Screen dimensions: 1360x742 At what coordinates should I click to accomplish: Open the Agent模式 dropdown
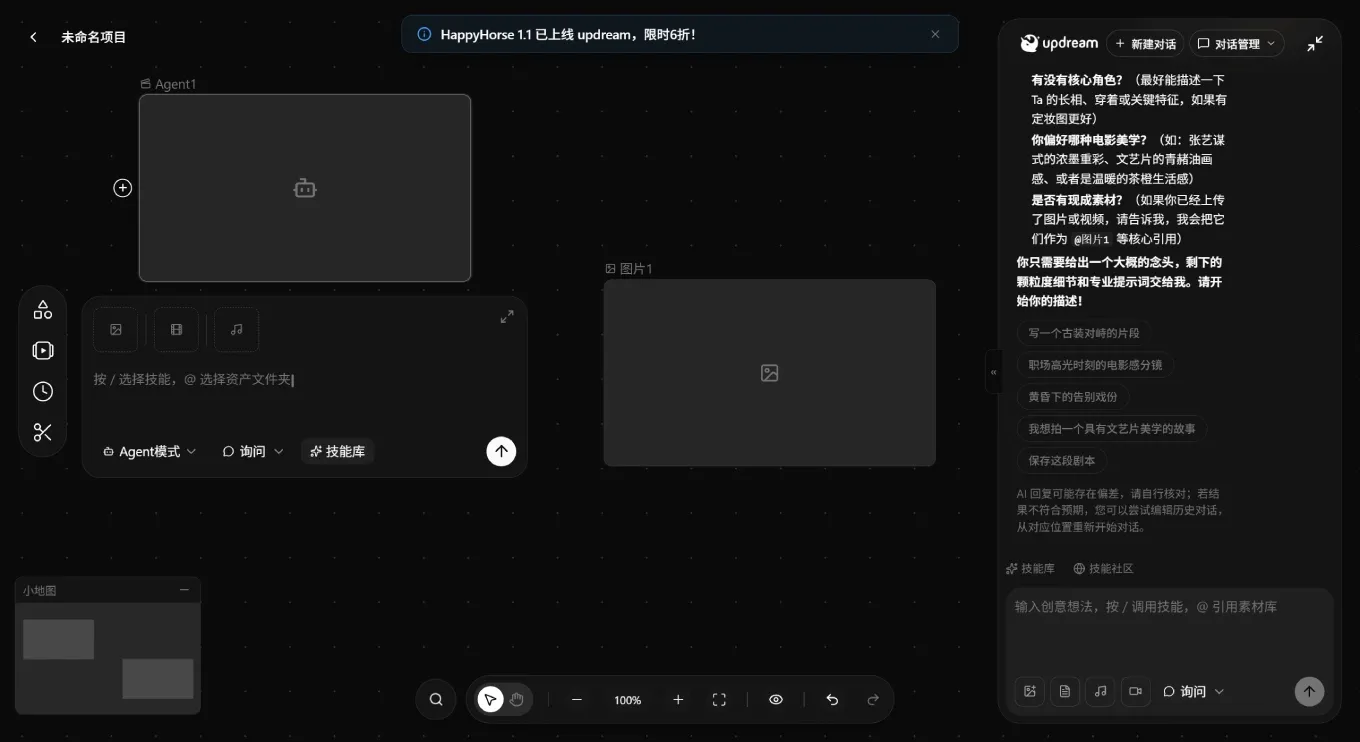(x=150, y=451)
